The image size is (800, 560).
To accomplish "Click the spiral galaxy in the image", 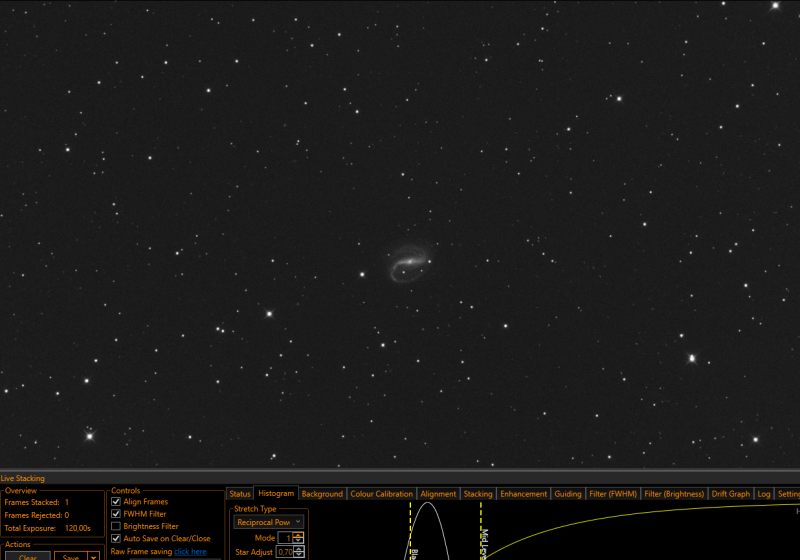I will (x=409, y=263).
